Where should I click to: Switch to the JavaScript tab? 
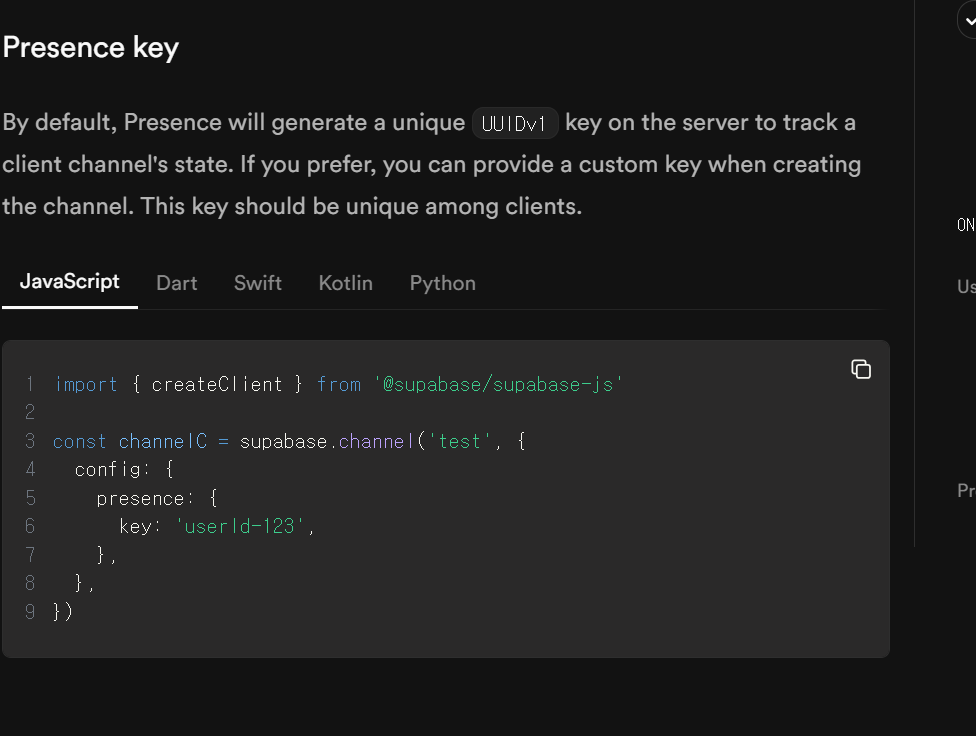coord(70,282)
